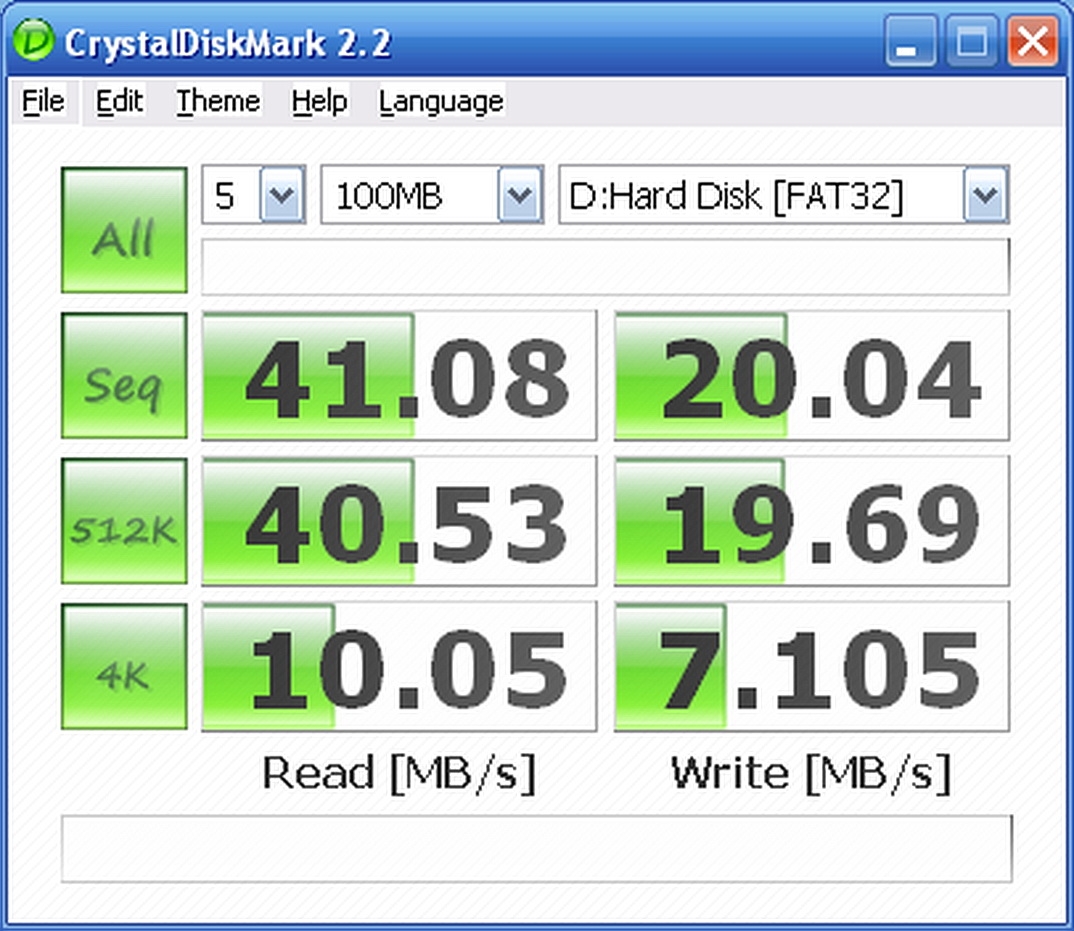1074x931 pixels.
Task: Click the empty comment field at bottom
Action: 536,848
